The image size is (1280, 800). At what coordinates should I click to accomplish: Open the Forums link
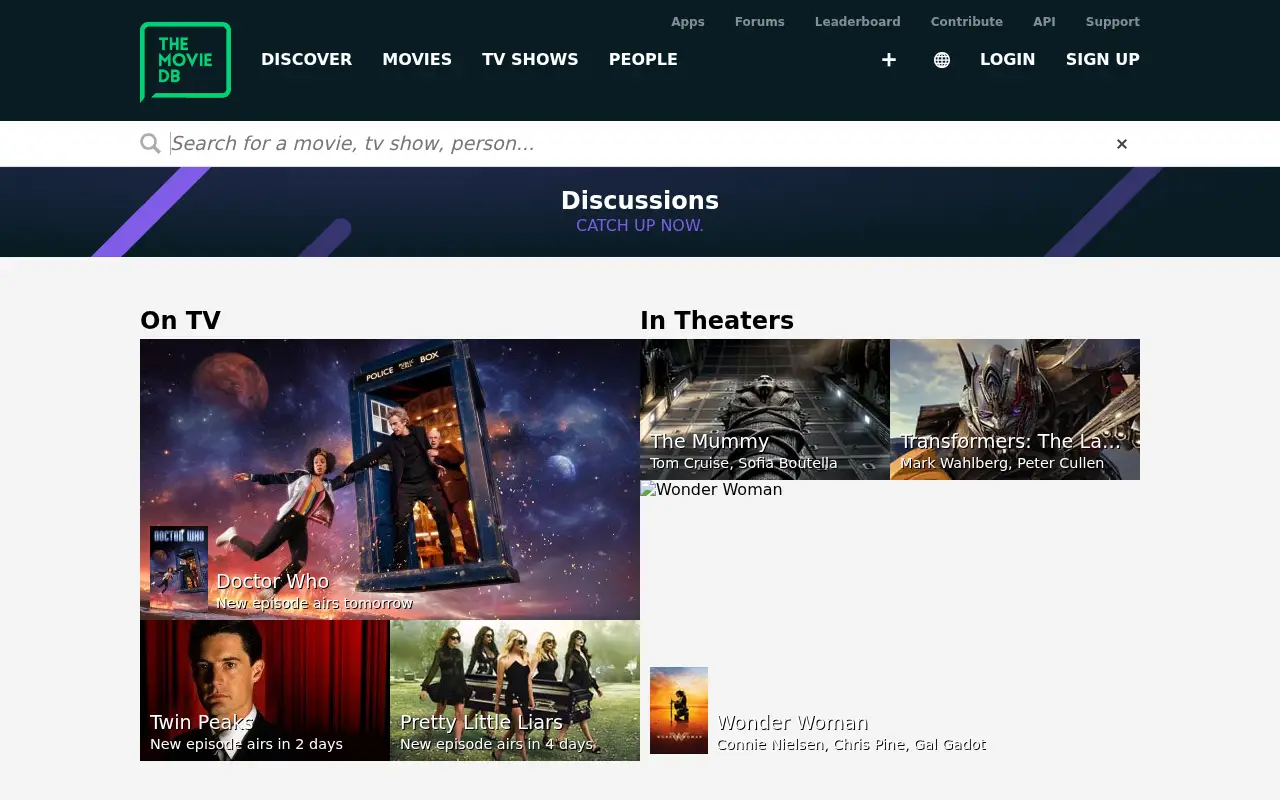click(x=760, y=22)
